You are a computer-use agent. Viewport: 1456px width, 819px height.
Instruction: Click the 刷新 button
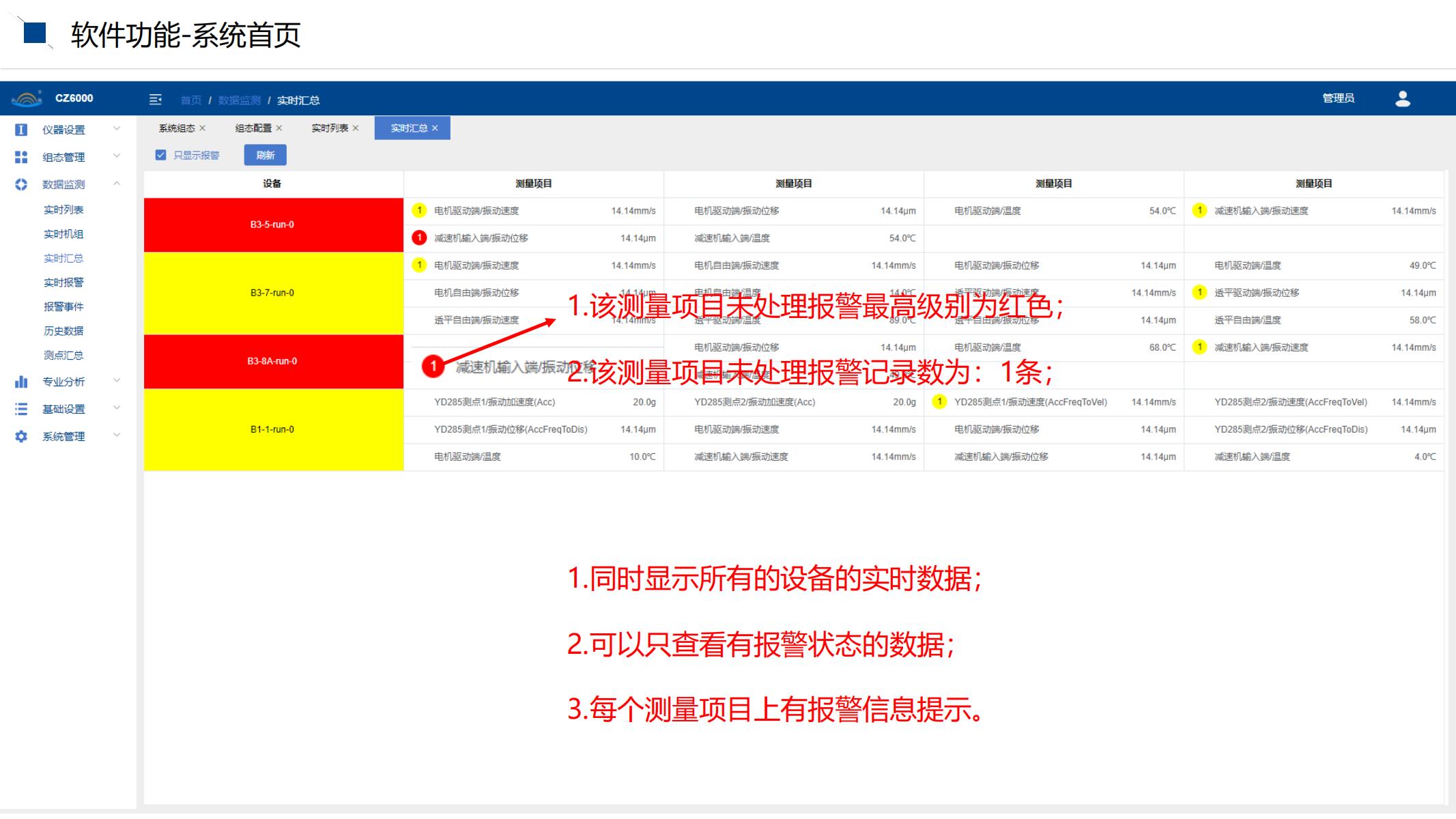[x=265, y=155]
